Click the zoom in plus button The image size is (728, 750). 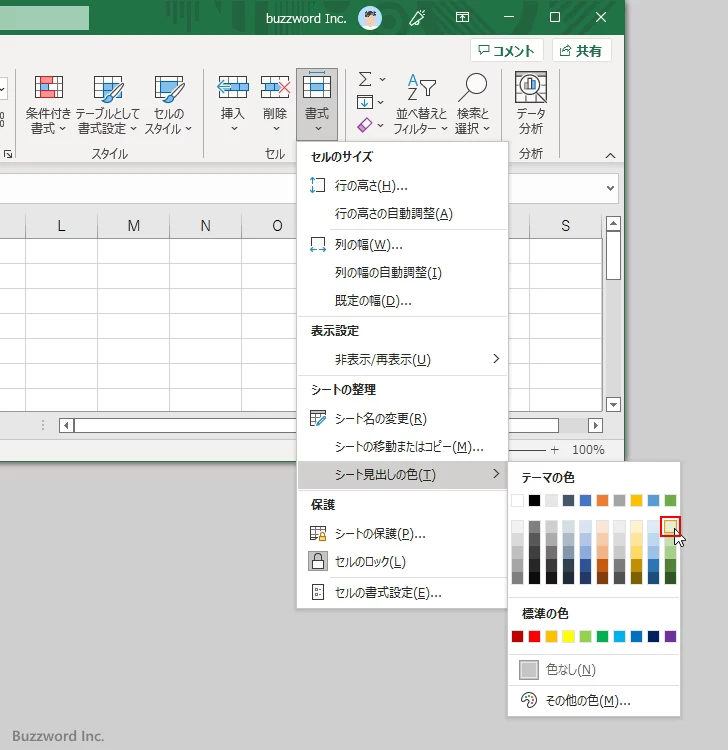tap(554, 450)
